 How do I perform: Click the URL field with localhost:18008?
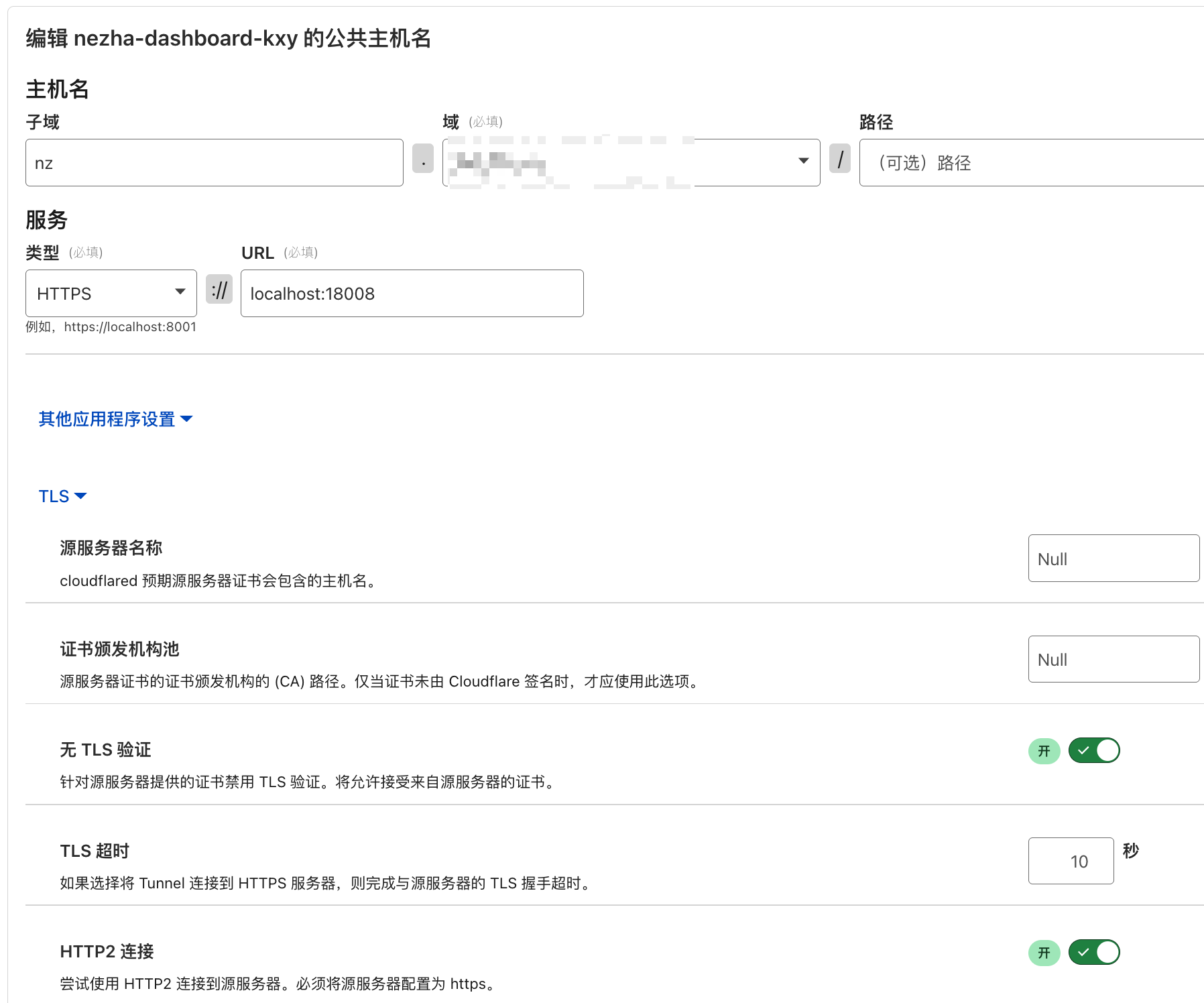click(x=412, y=293)
